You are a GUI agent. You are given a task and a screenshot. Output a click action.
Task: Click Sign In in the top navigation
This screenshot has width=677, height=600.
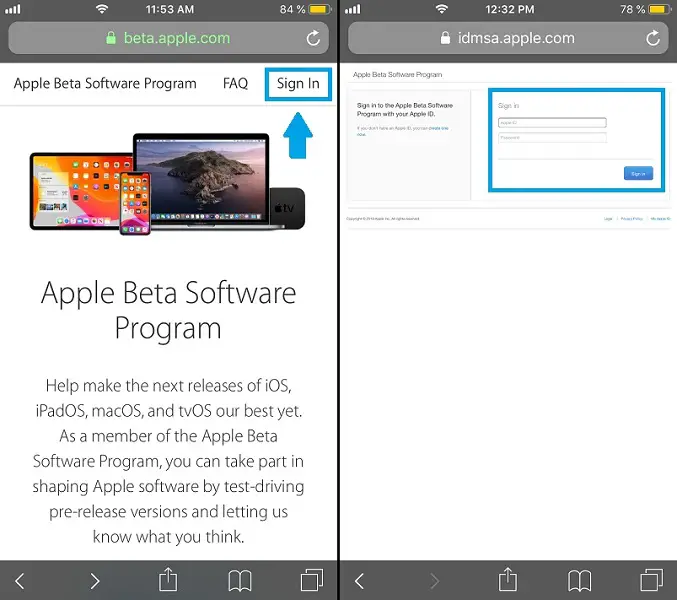point(298,84)
